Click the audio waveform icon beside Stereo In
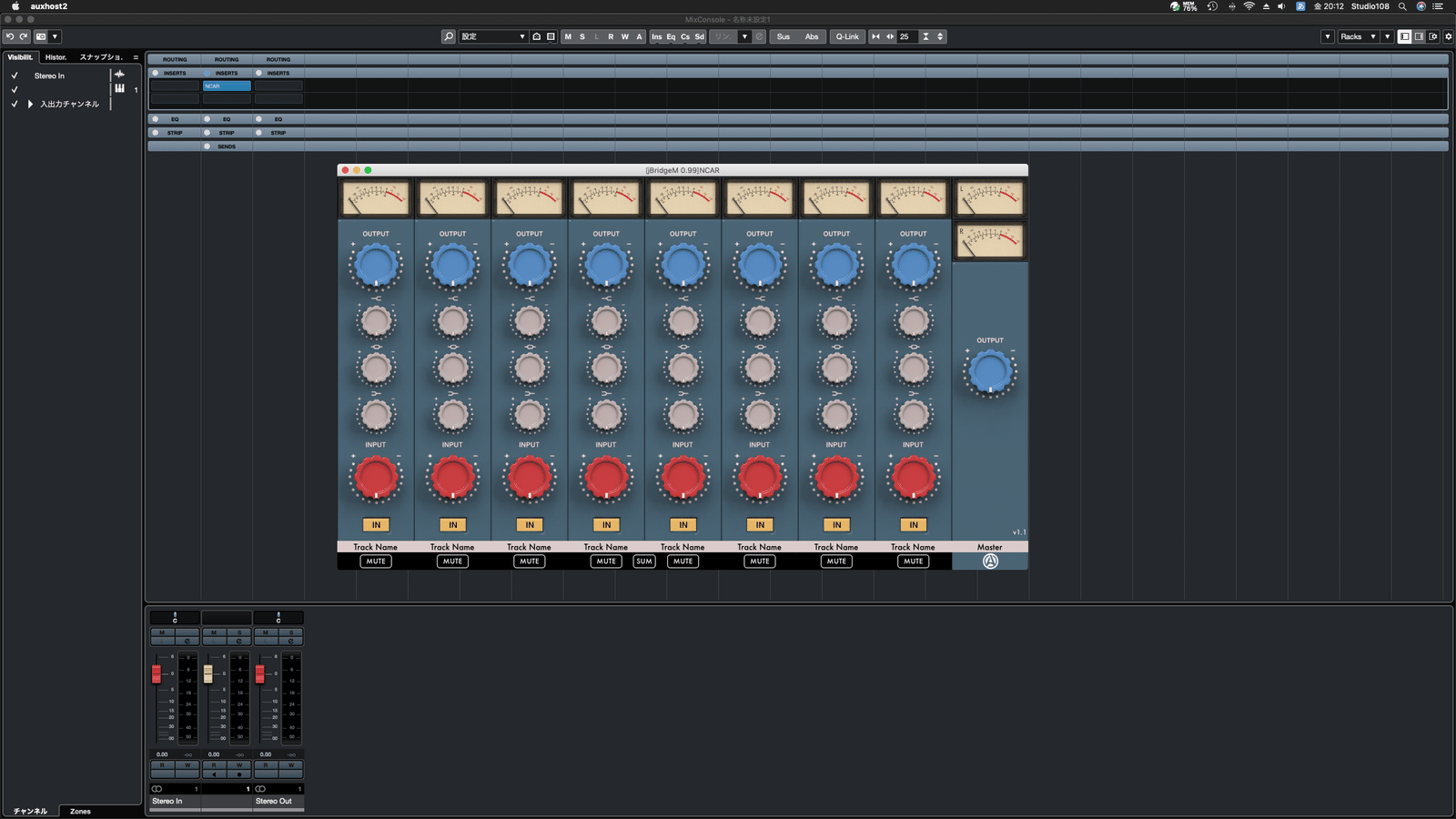 click(x=119, y=75)
